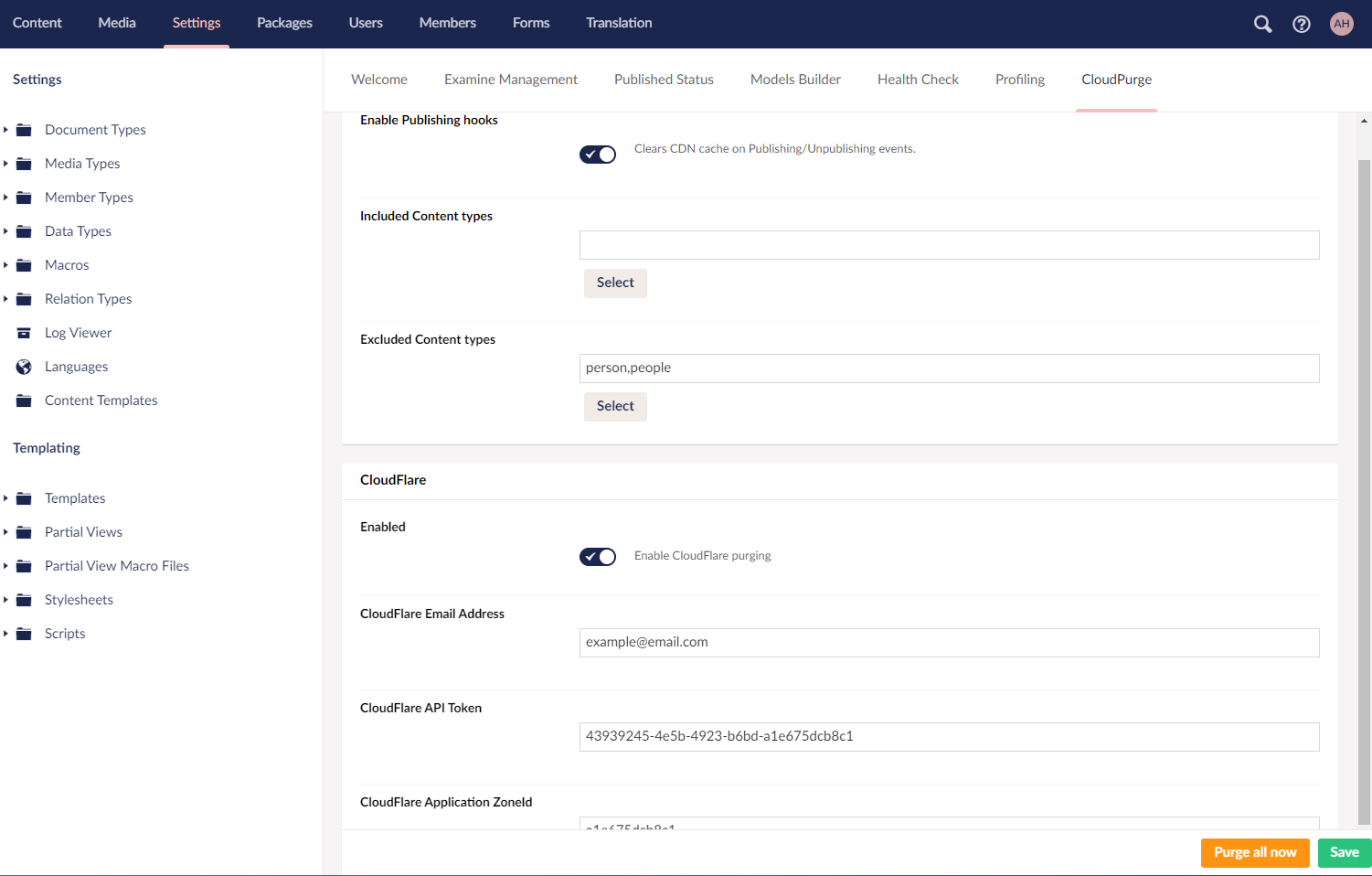Screen dimensions: 1372x876
Task: Focus the CloudFlare Email Address field
Action: pyautogui.click(x=949, y=643)
